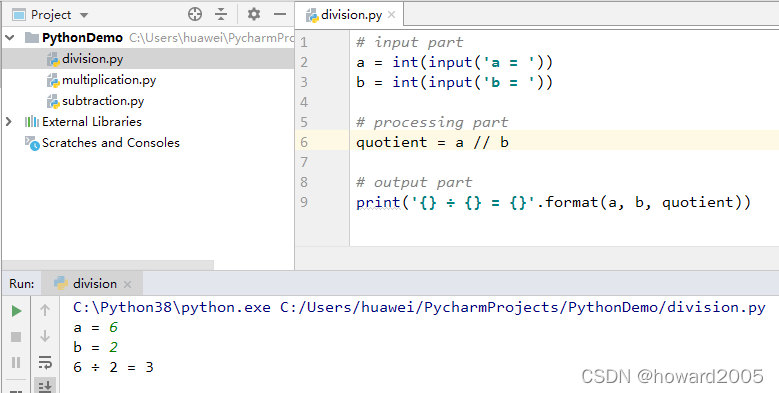Click the 'b = 2' console line

95,347
